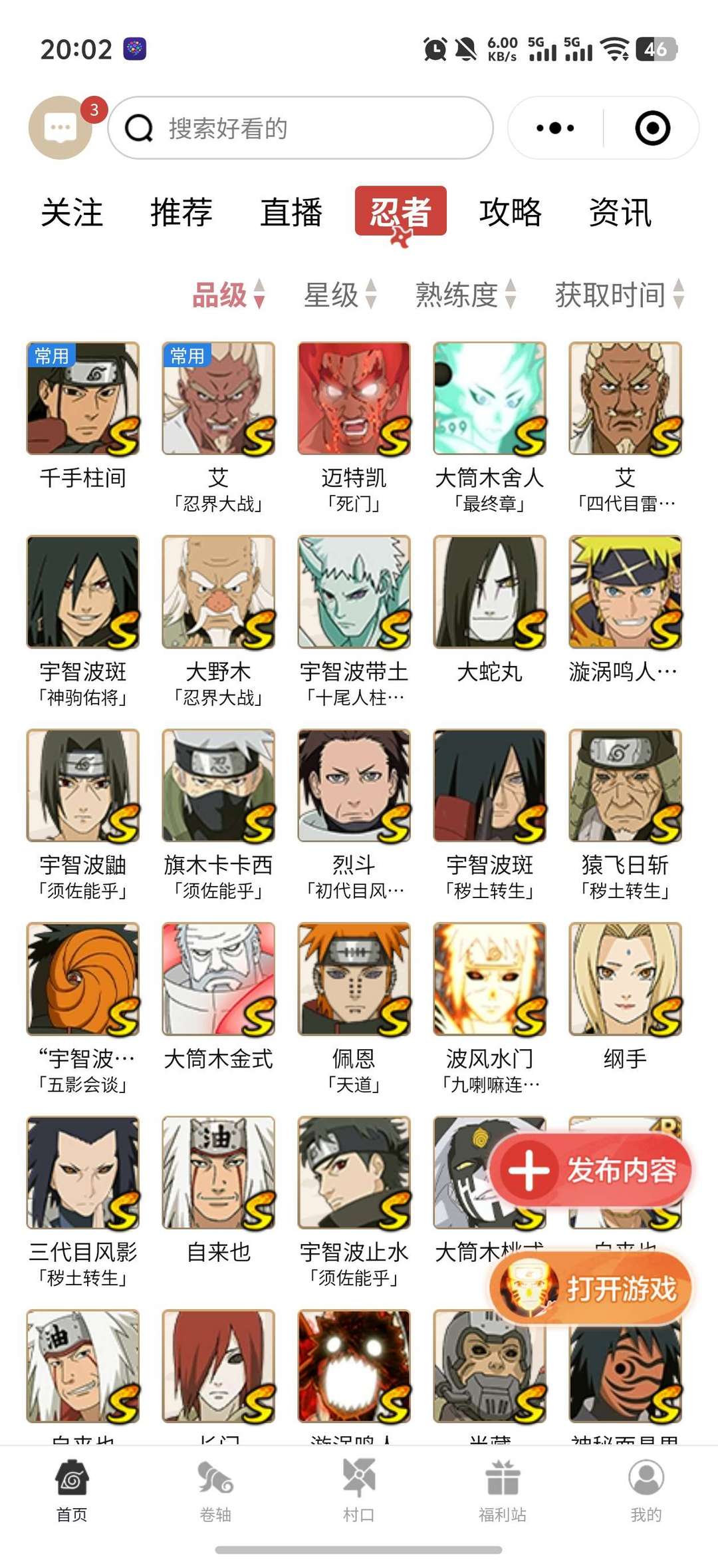Image resolution: width=718 pixels, height=1568 pixels.
Task: Toggle 星级 sort order arrows
Action: tap(371, 294)
